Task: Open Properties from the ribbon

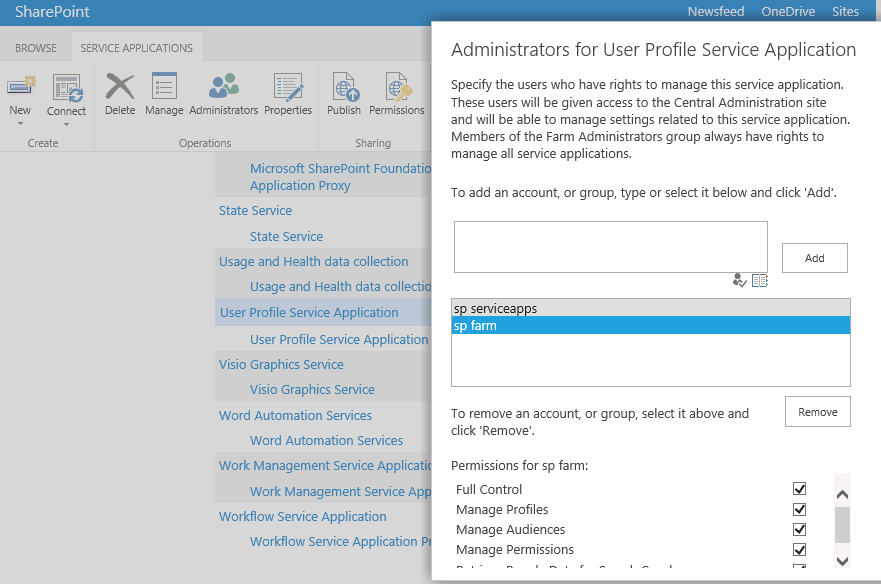Action: [288, 94]
